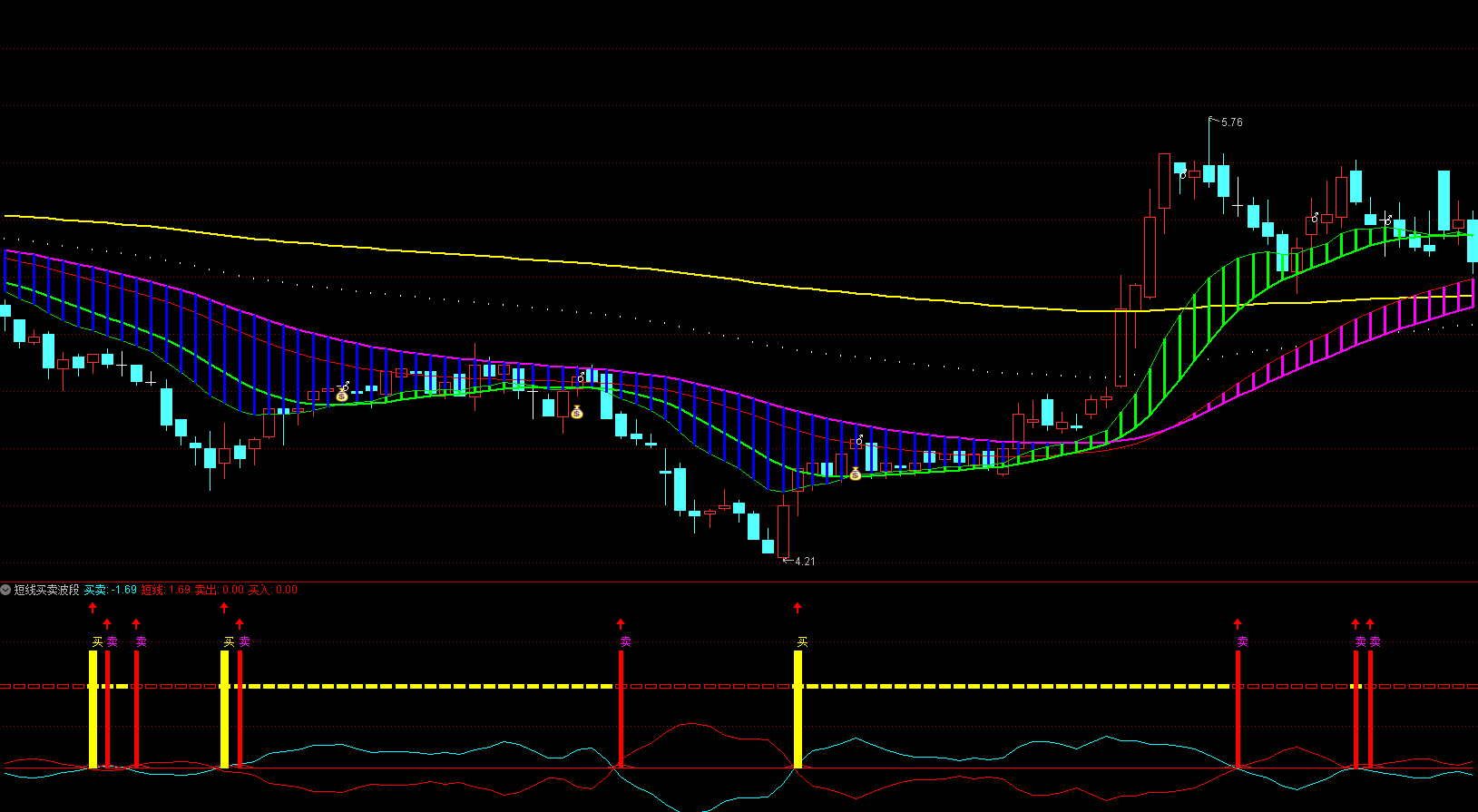Click the ♂ marker left of the 5.76 peak
This screenshot has height=812, width=1478.
click(1184, 174)
